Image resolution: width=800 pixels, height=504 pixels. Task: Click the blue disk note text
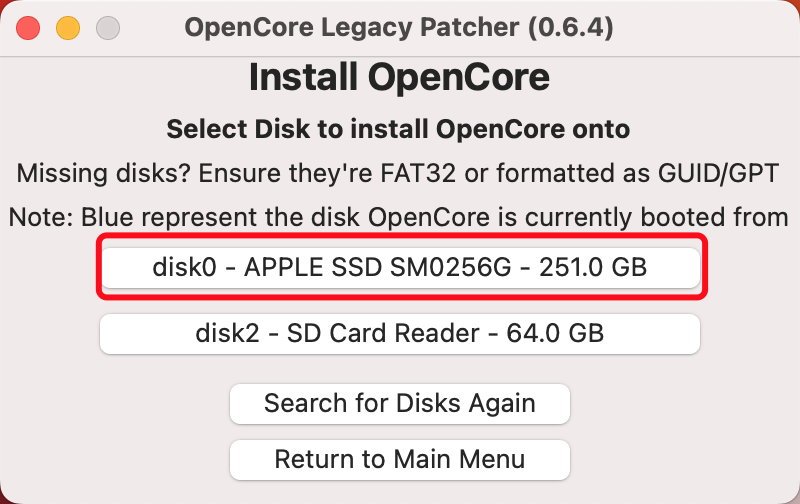point(399,216)
